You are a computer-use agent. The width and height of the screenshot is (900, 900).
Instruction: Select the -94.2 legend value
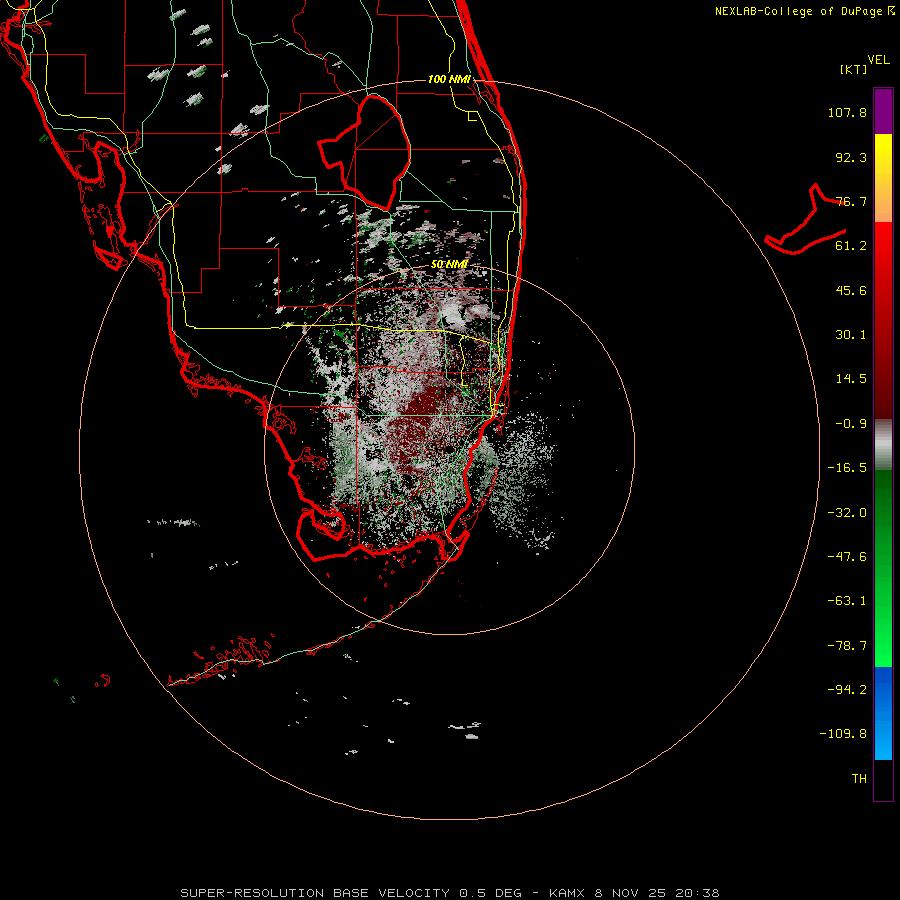pos(847,689)
